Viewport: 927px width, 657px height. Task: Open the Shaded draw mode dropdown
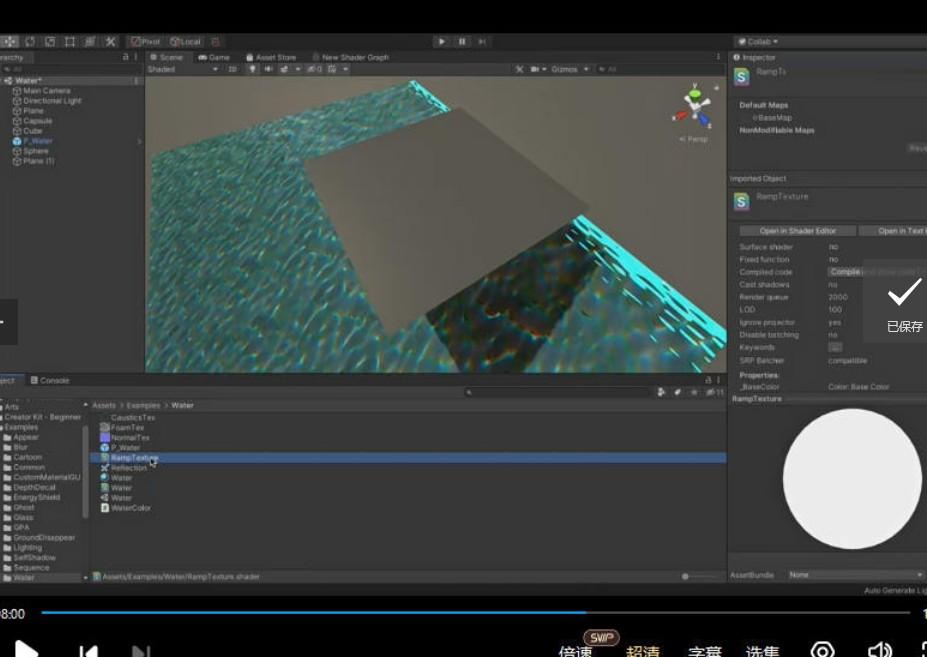(x=178, y=70)
